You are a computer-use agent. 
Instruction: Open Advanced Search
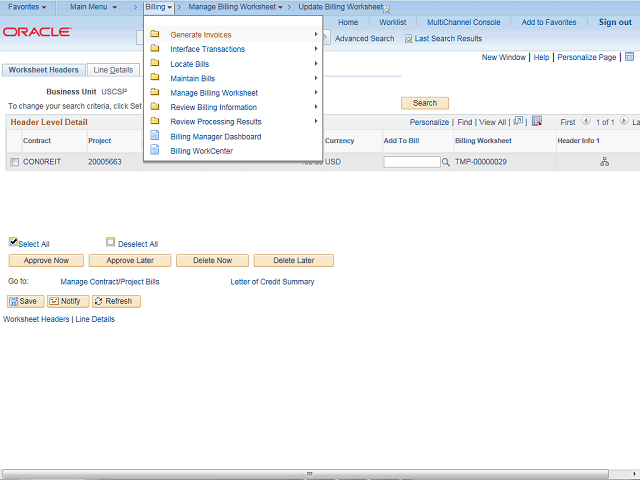pyautogui.click(x=364, y=39)
